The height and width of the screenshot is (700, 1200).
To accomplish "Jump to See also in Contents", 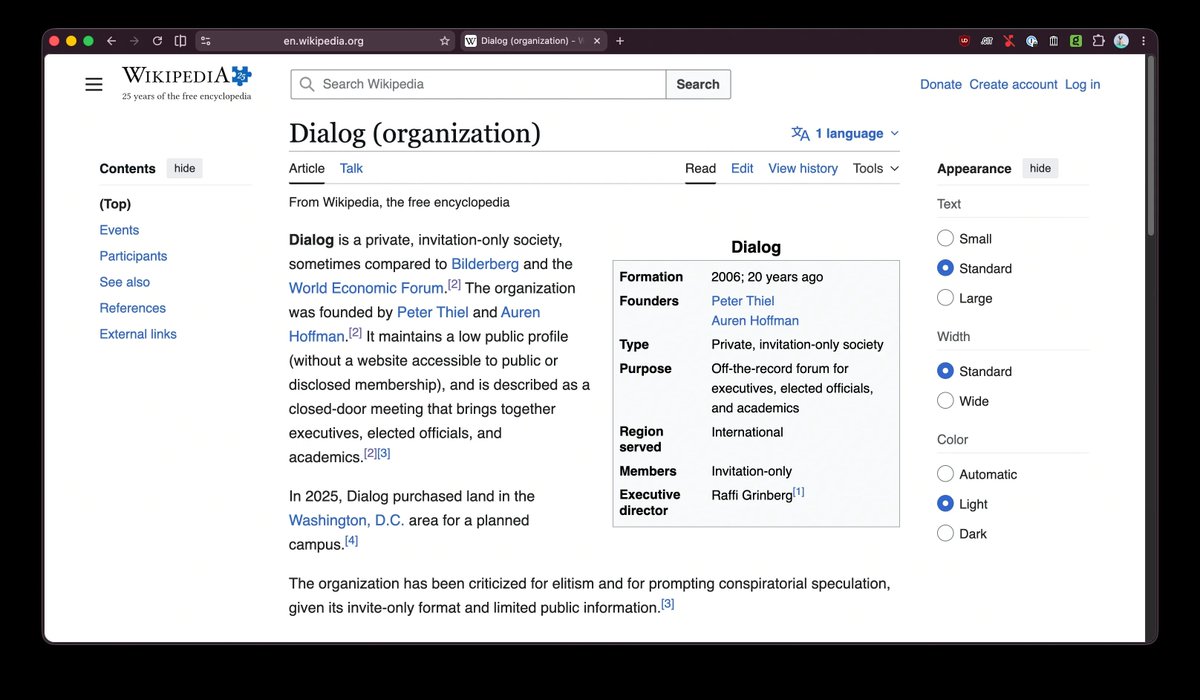I will 125,282.
